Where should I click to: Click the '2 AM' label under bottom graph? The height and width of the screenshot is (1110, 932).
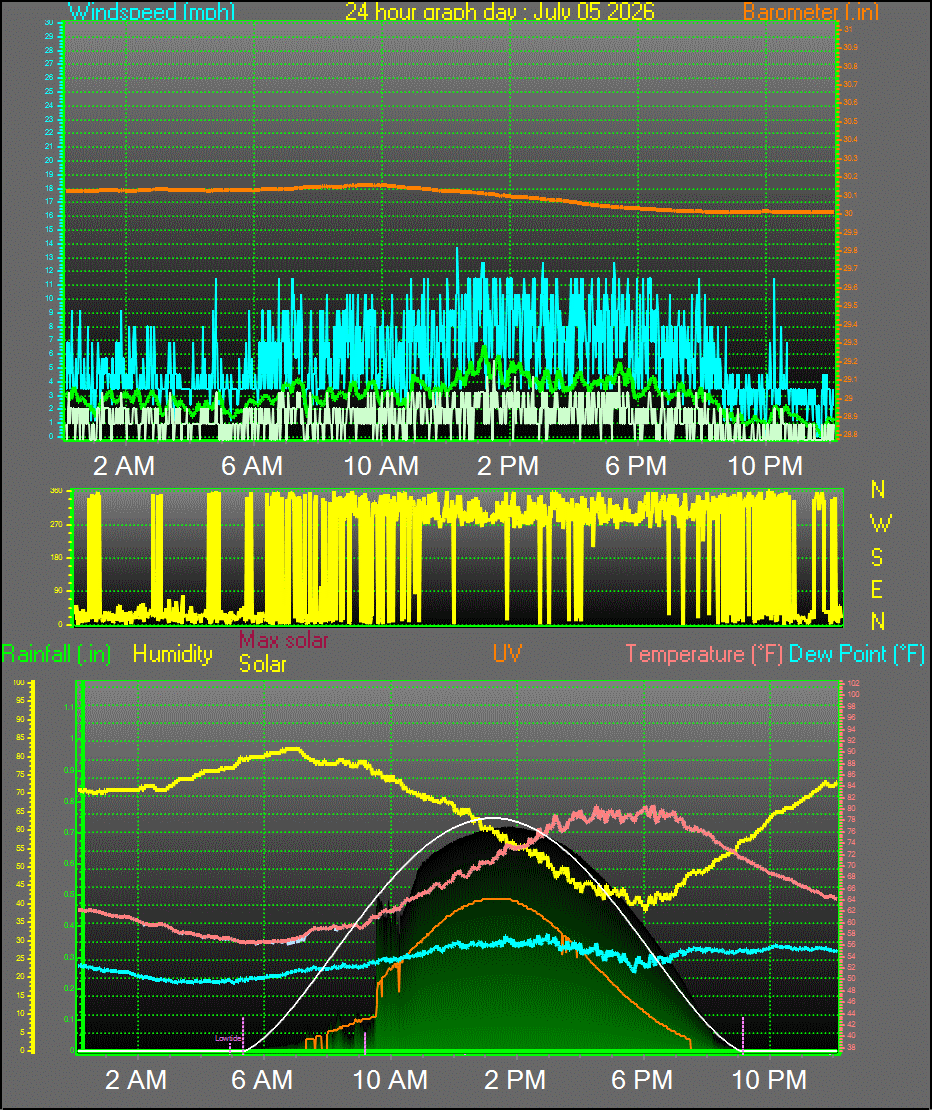pos(136,1080)
